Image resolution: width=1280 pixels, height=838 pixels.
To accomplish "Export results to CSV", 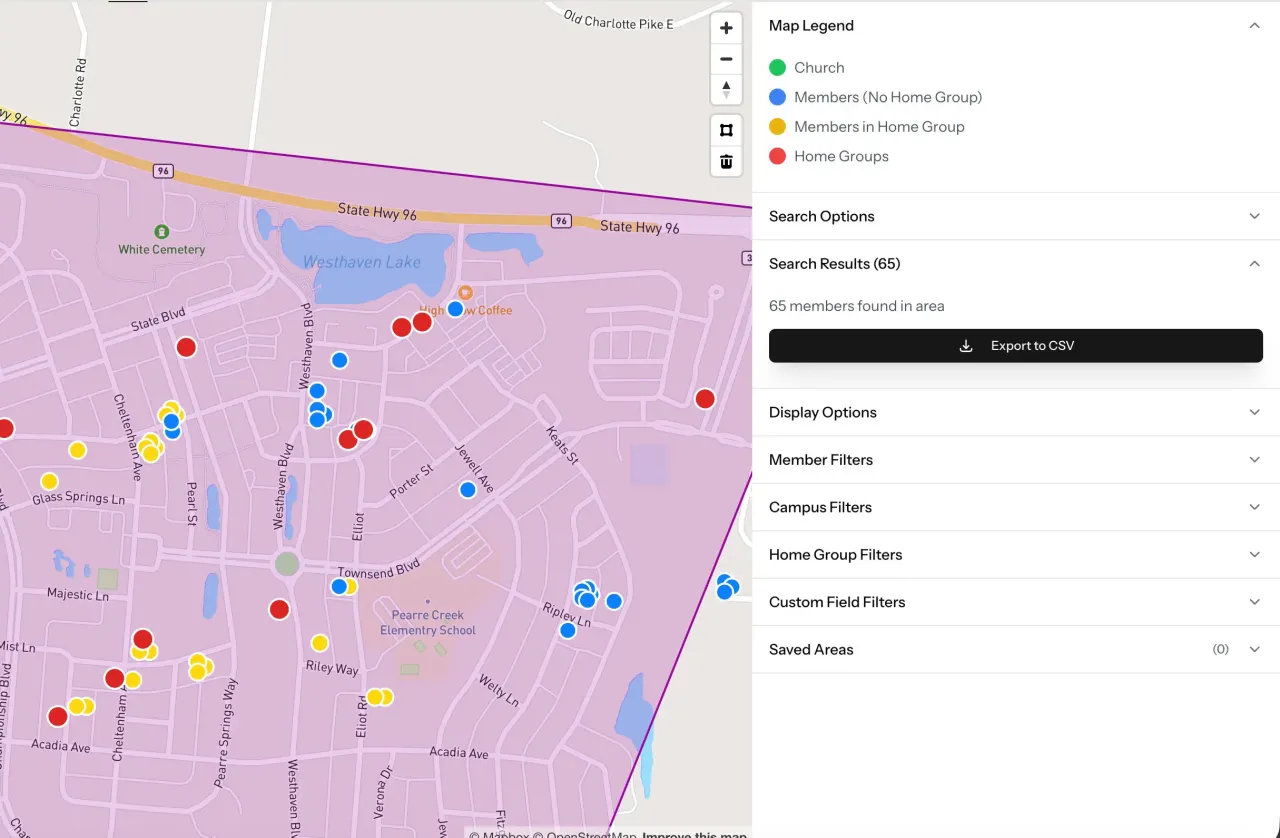I will 1016,346.
